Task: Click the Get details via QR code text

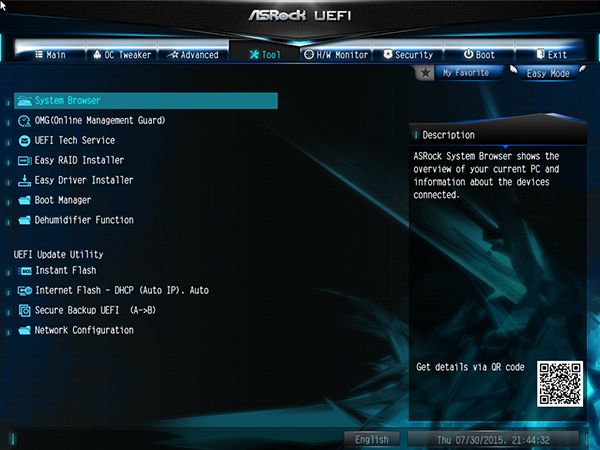Action: pos(470,367)
